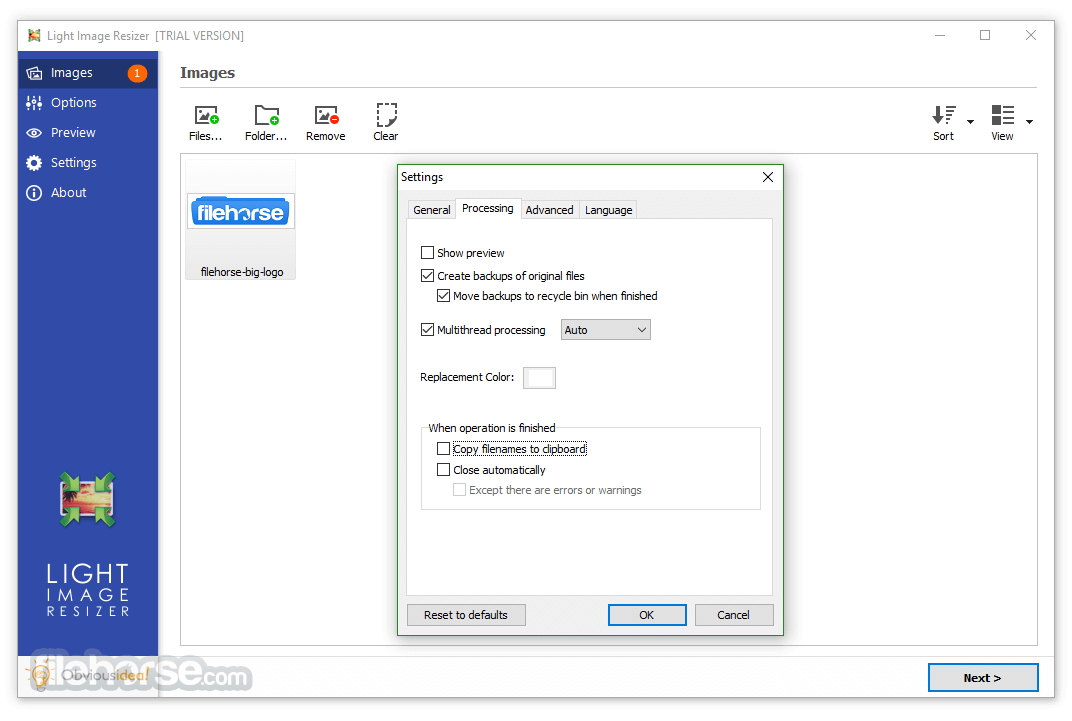The width and height of the screenshot is (1072, 721).
Task: Click the orange image count badge
Action: [137, 73]
